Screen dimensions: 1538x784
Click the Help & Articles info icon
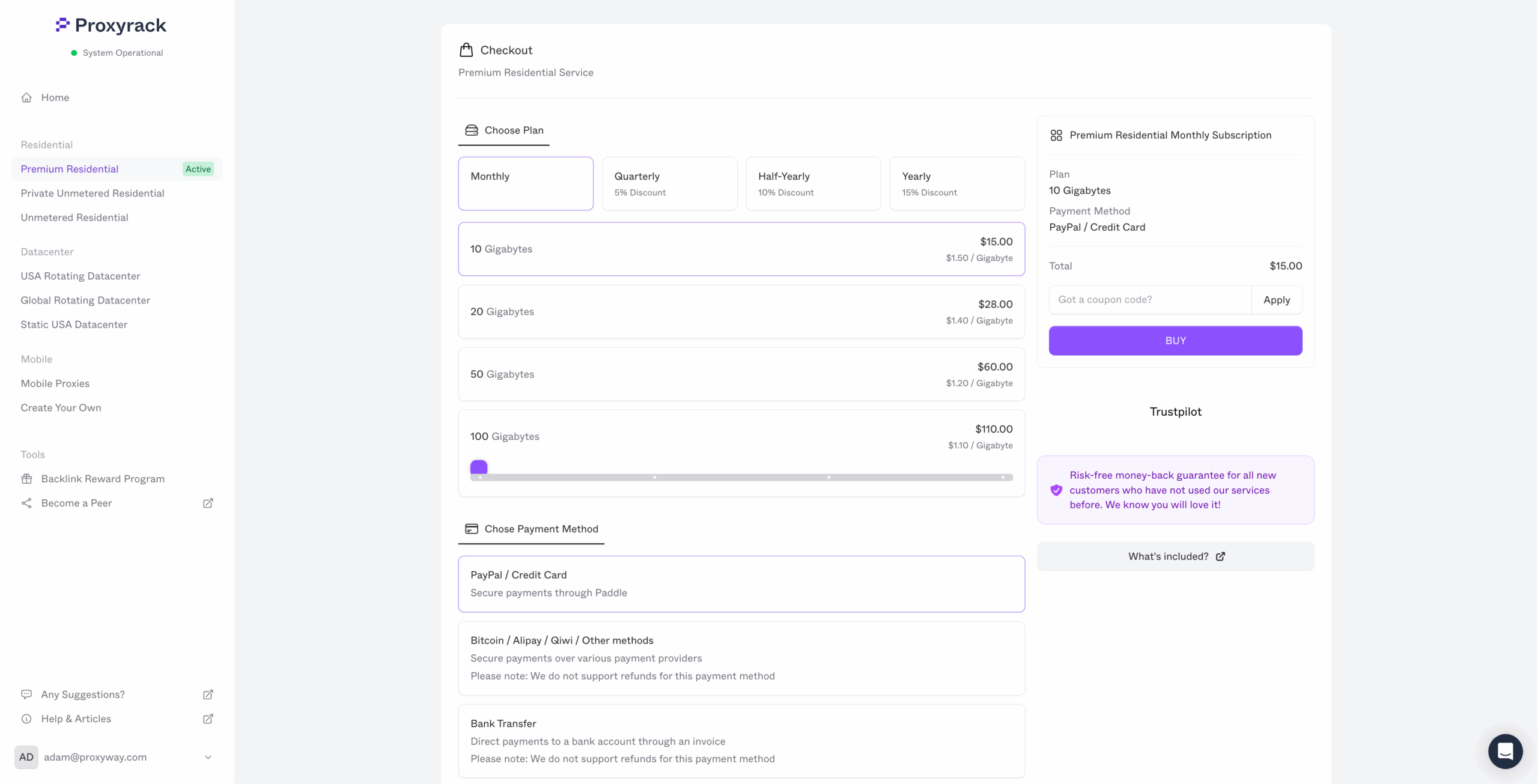[x=26, y=719]
